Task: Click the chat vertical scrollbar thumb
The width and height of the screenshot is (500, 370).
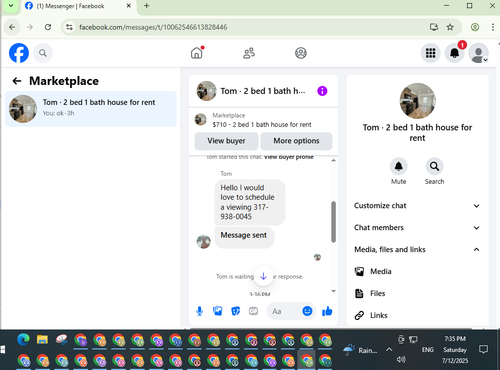Action: (x=333, y=222)
